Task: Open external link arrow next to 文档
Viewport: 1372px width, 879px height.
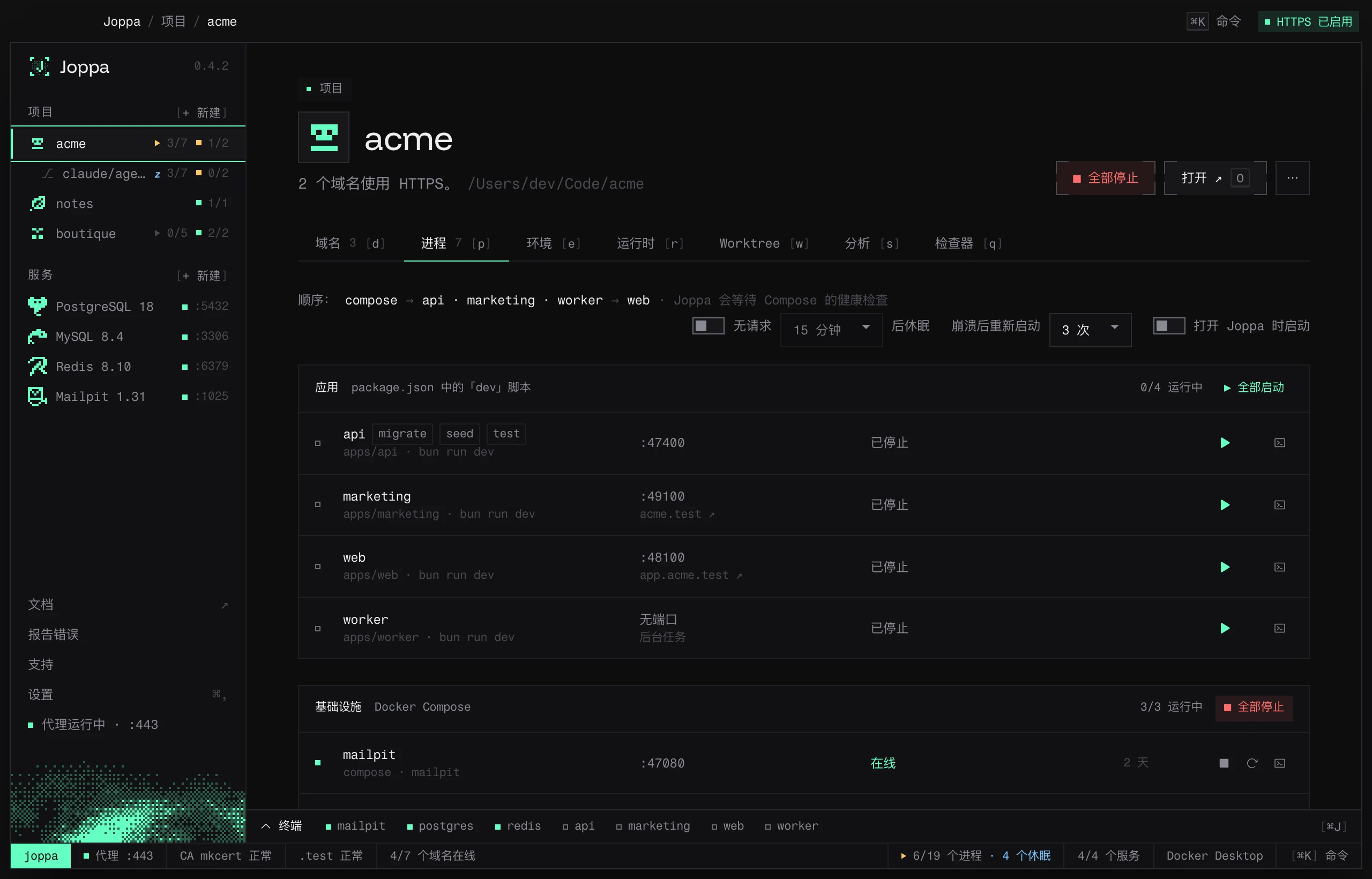Action: [225, 605]
